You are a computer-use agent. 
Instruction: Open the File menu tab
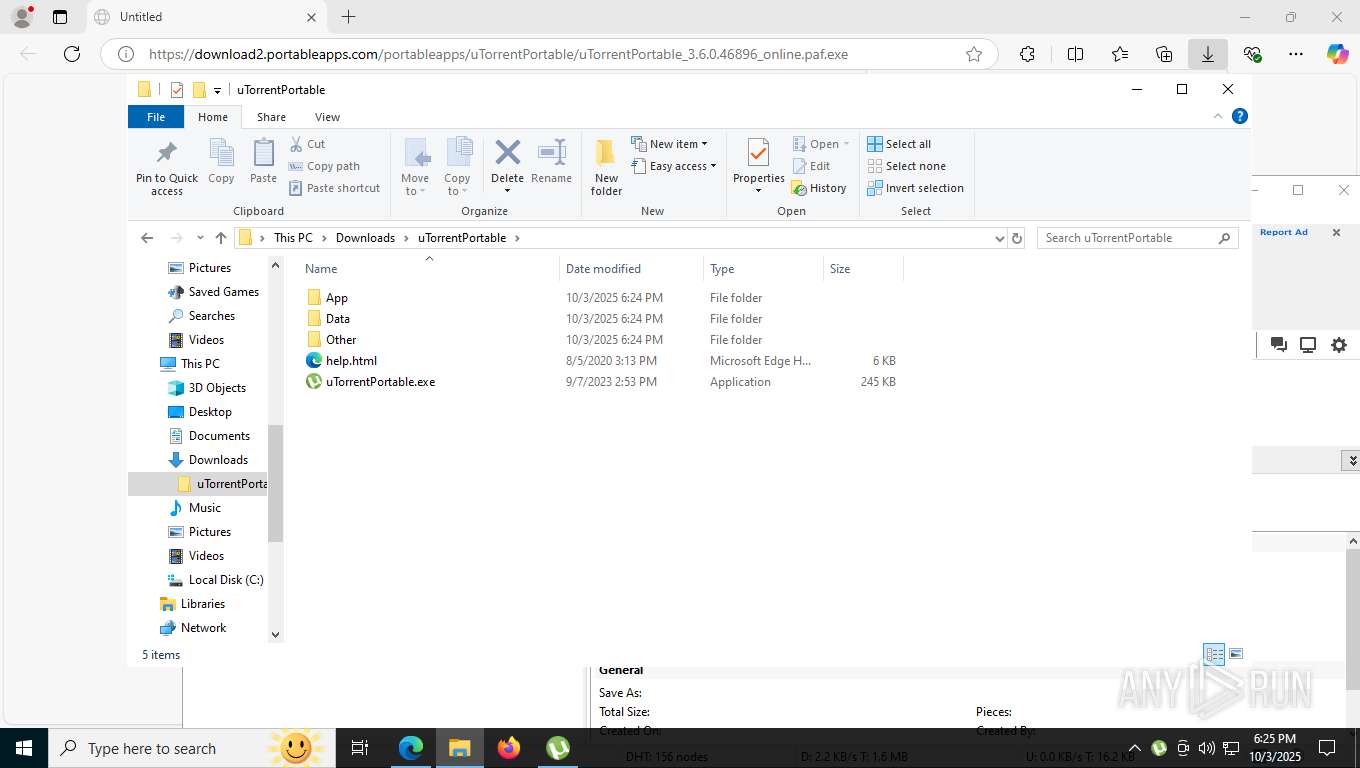pos(156,117)
